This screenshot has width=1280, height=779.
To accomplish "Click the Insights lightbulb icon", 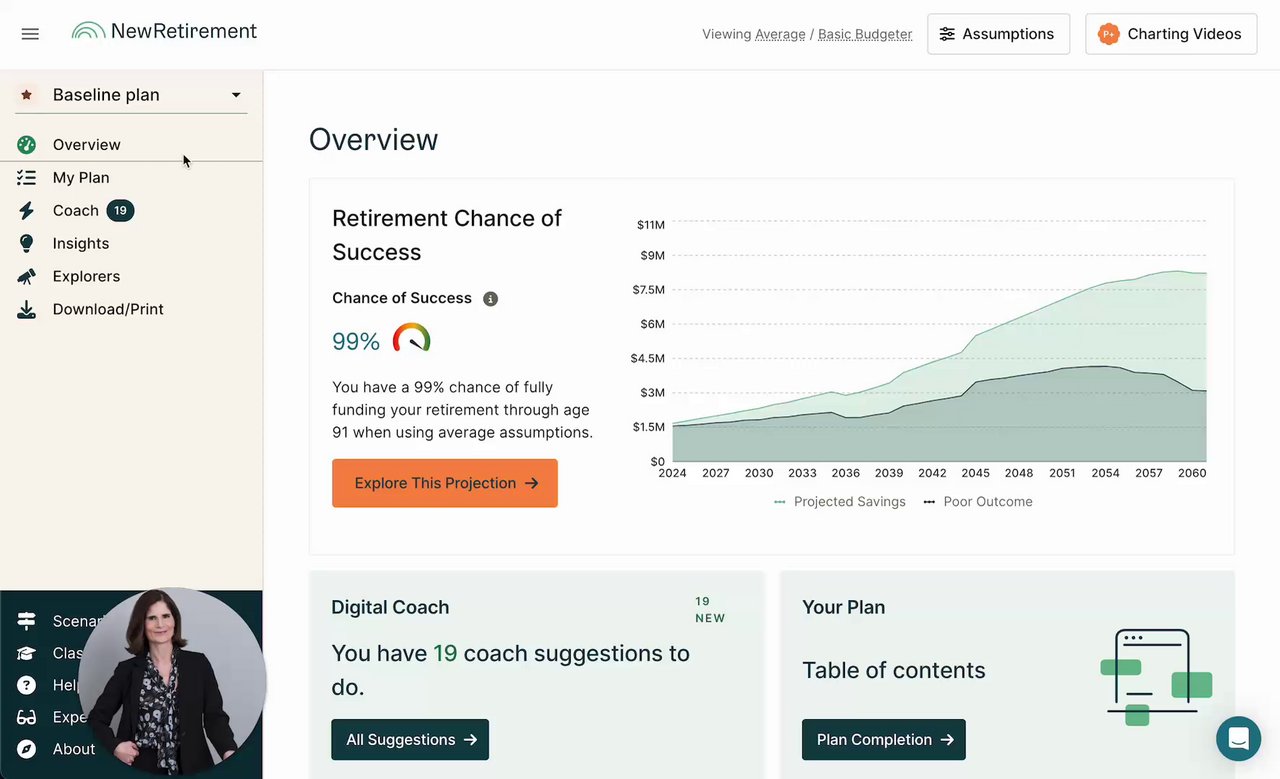I will tap(27, 244).
